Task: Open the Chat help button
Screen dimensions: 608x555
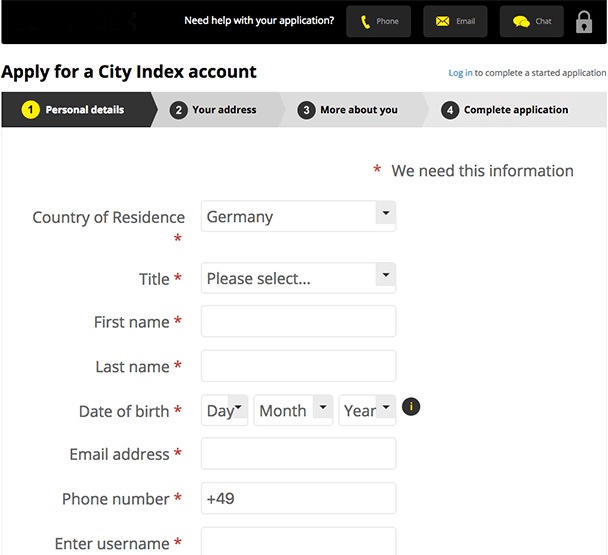Action: (x=532, y=21)
